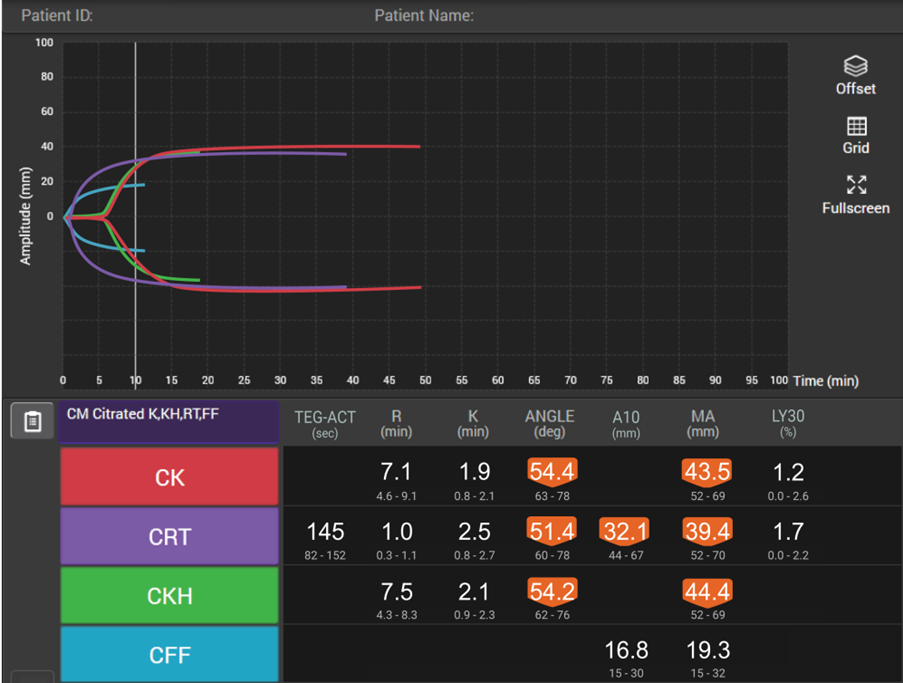Click the LY30 (%) column header
Image resolution: width=903 pixels, height=683 pixels.
pos(789,423)
